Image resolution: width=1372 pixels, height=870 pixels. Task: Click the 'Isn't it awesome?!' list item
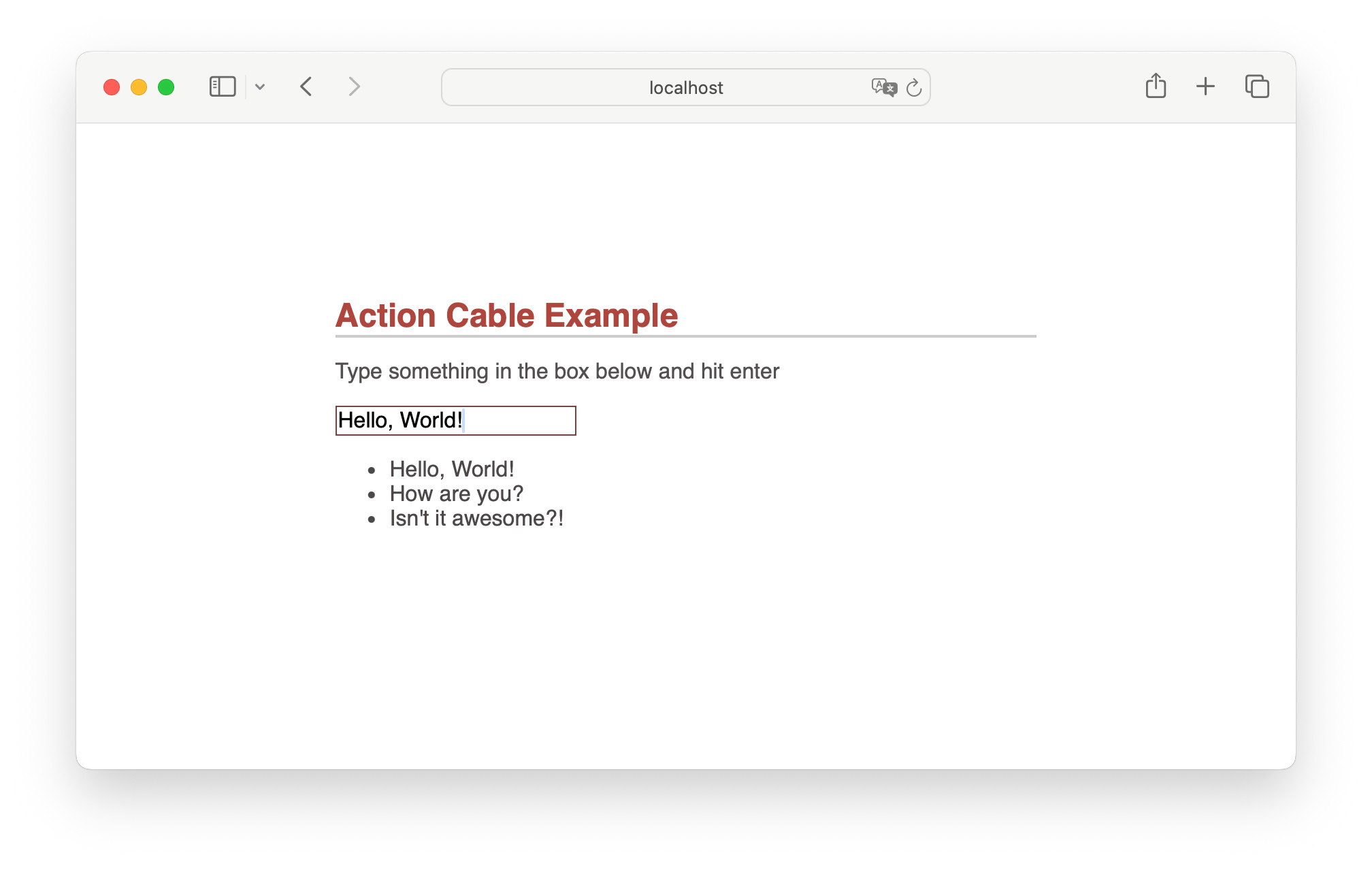click(x=476, y=518)
